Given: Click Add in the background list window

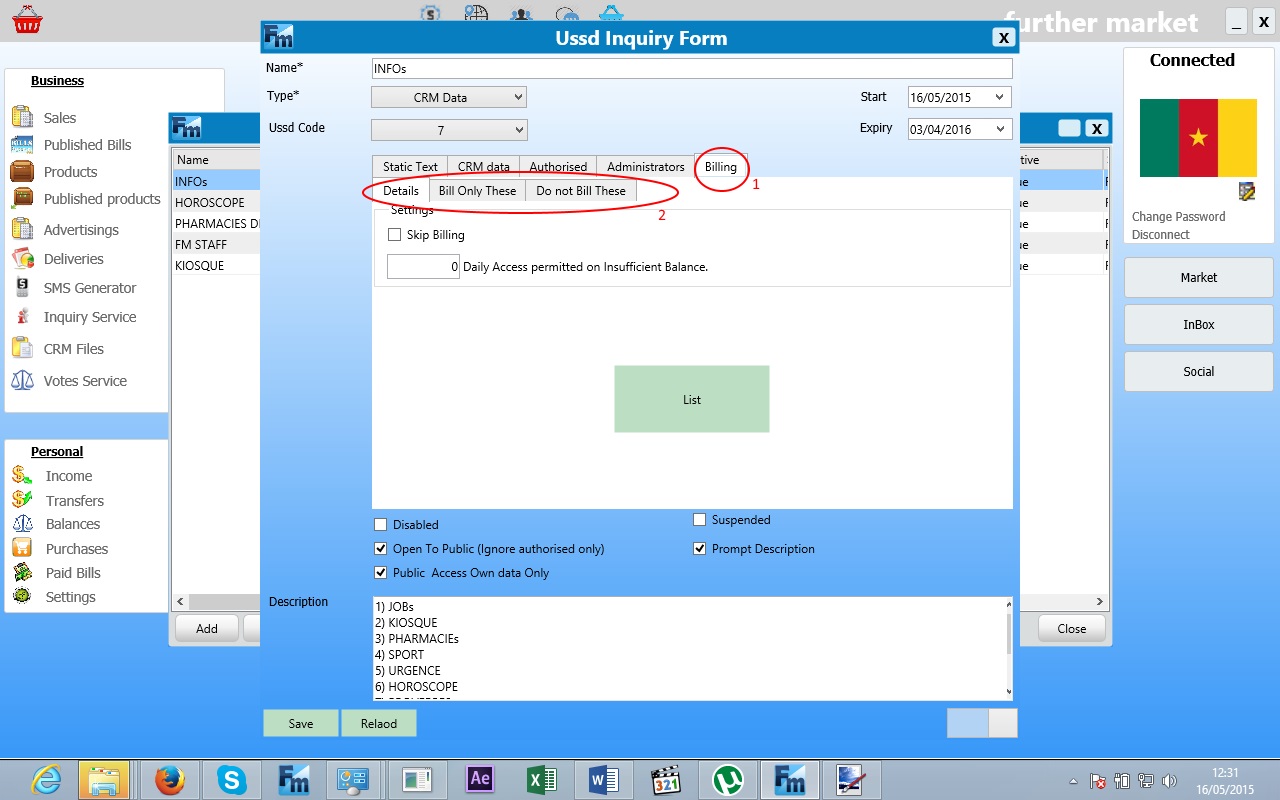Looking at the screenshot, I should tap(207, 629).
